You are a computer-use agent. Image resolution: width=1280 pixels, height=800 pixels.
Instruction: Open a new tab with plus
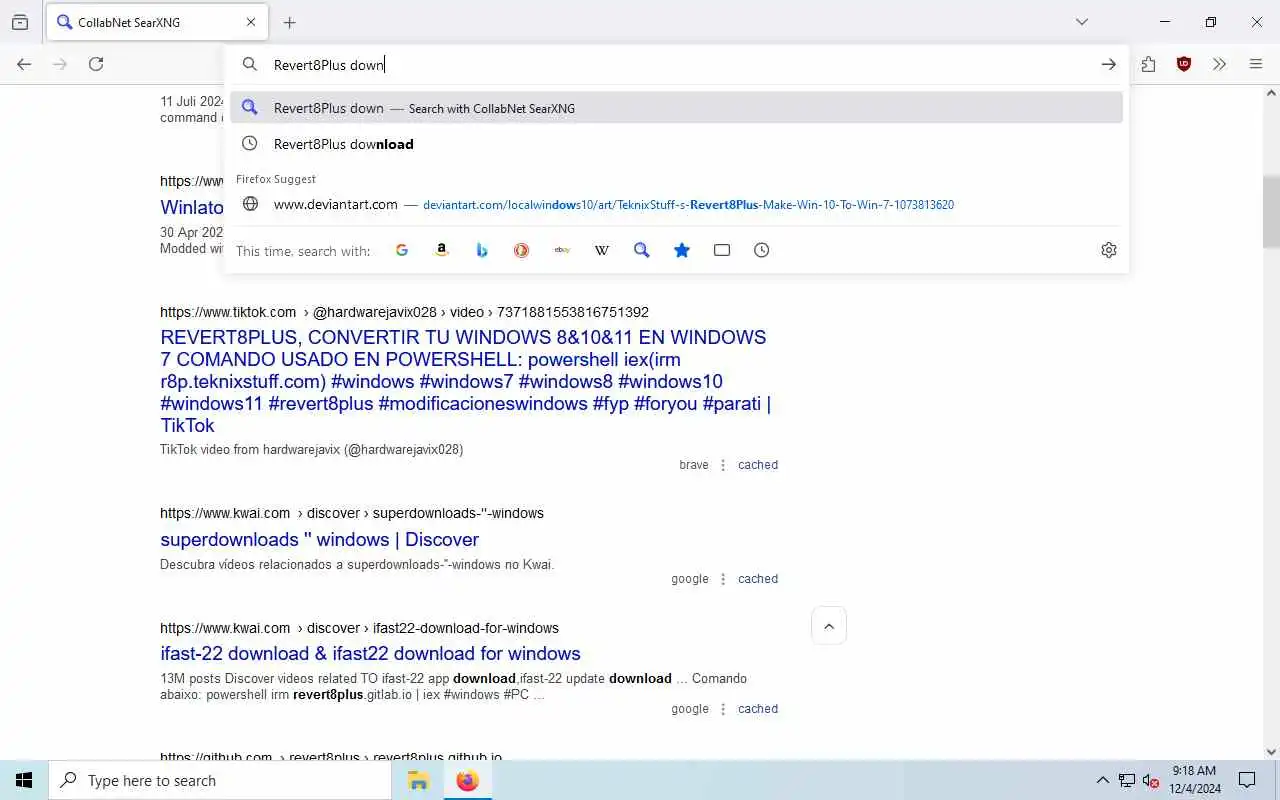coord(289,22)
